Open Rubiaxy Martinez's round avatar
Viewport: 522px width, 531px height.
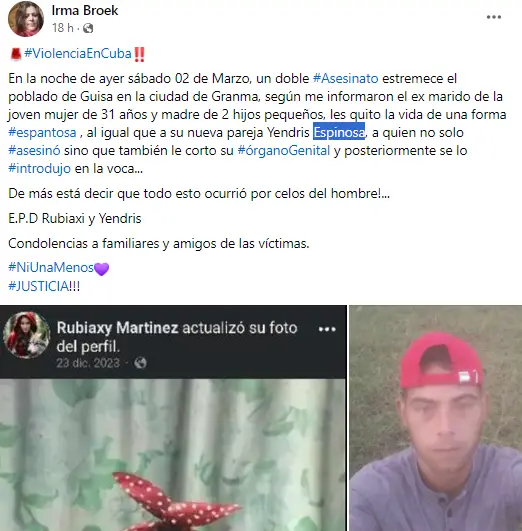click(x=26, y=335)
